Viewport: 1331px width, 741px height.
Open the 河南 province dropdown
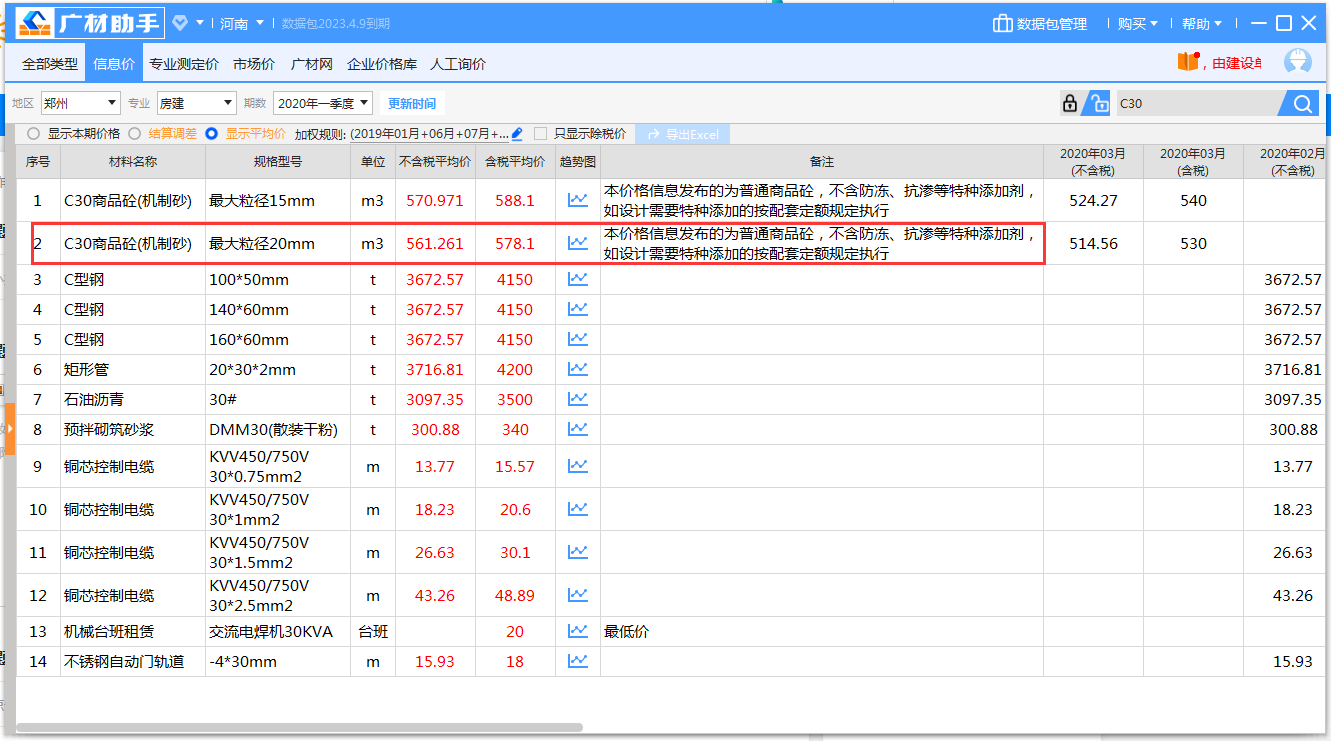(242, 23)
